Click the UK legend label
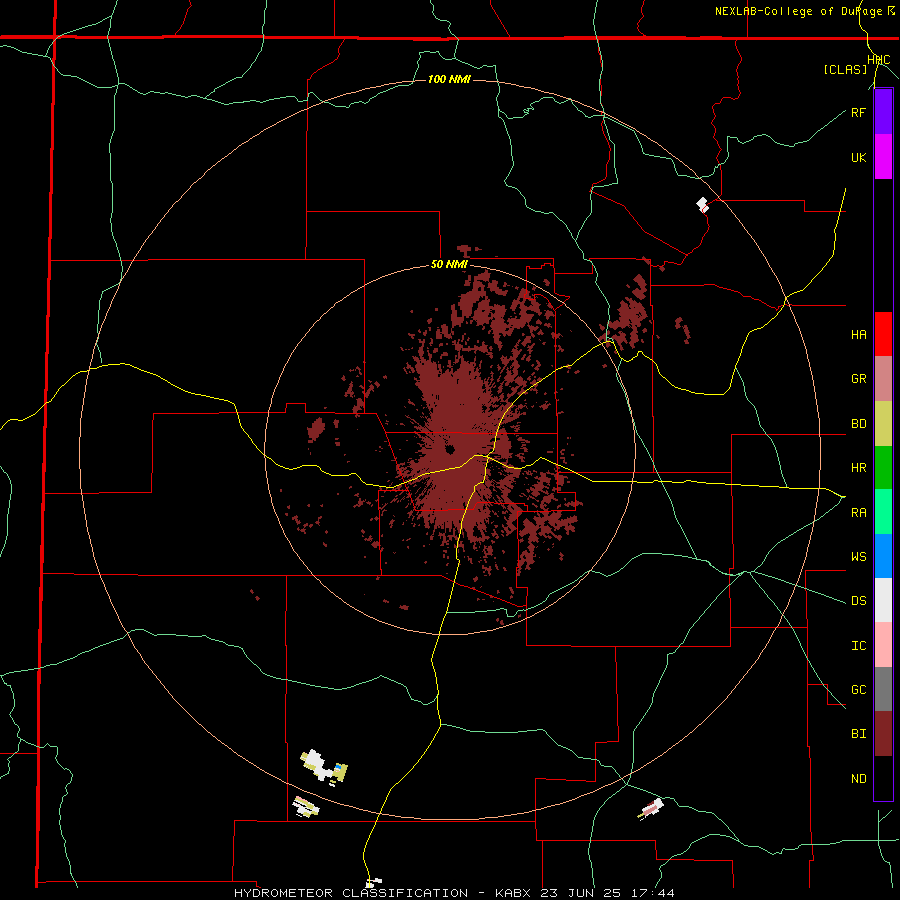The height and width of the screenshot is (900, 900). tap(858, 157)
